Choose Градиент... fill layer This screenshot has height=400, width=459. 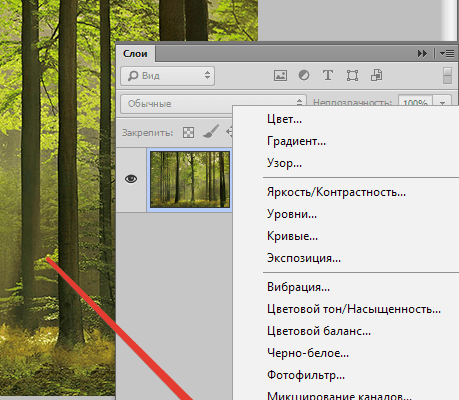click(x=296, y=141)
